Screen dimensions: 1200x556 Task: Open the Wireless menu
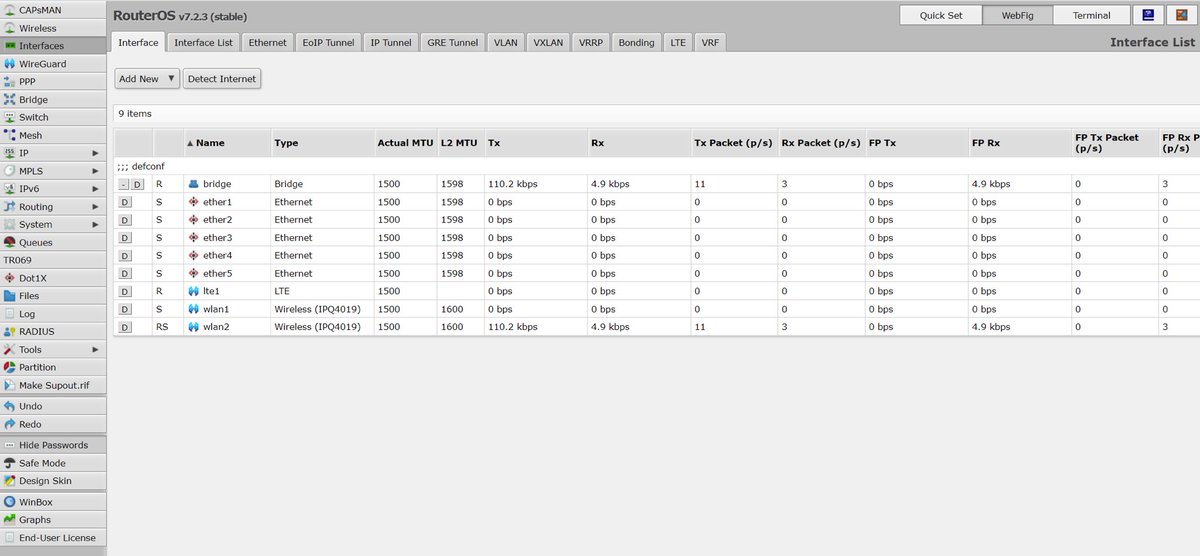click(x=53, y=28)
